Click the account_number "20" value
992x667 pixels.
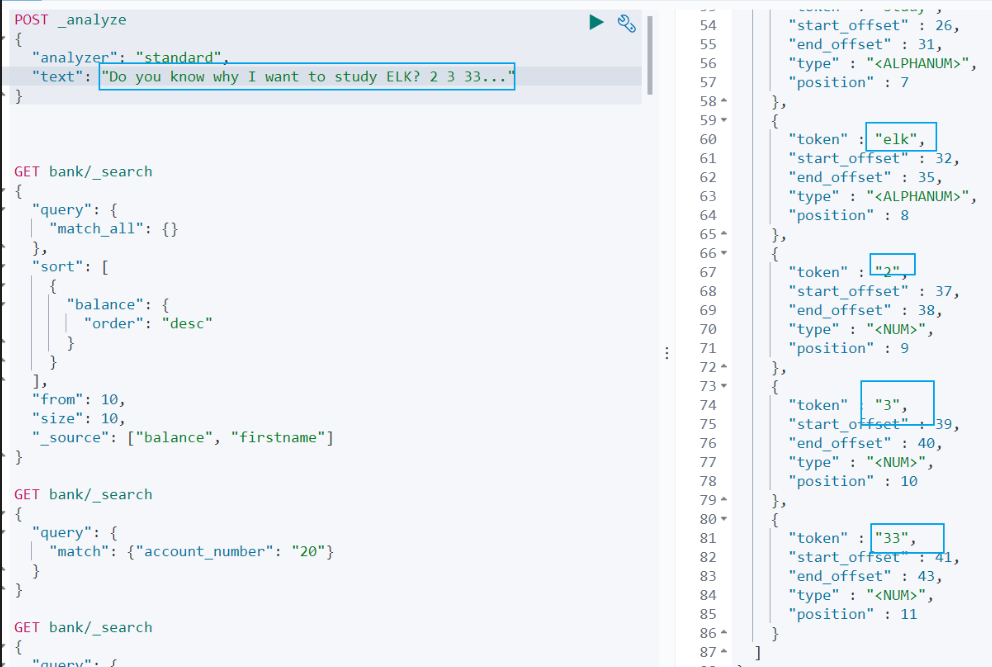pyautogui.click(x=308, y=551)
